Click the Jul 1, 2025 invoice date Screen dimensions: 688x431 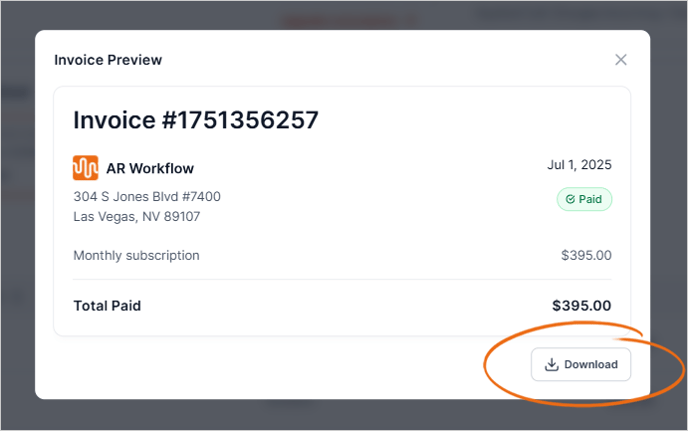[x=579, y=165]
